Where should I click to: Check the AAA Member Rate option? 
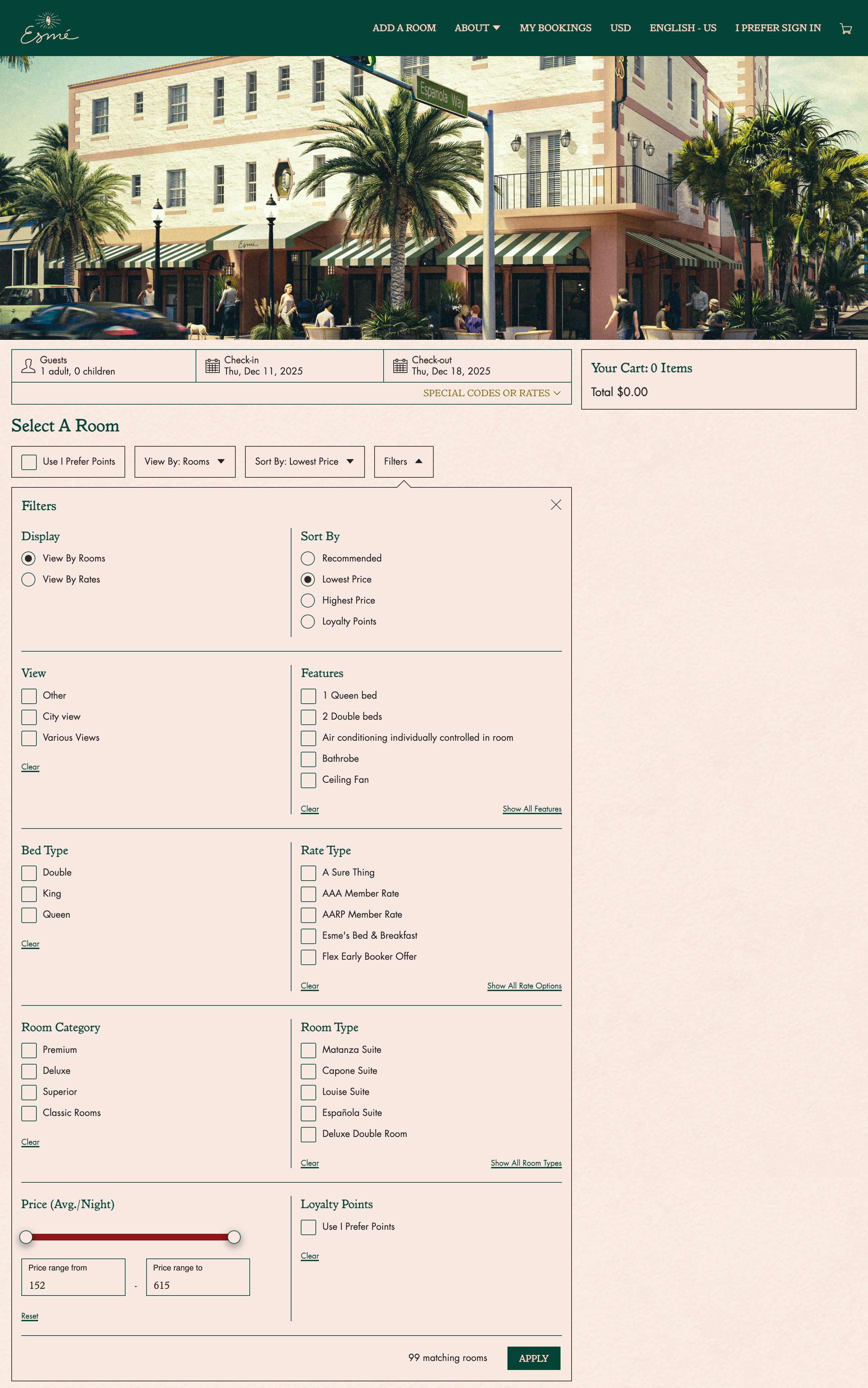308,894
